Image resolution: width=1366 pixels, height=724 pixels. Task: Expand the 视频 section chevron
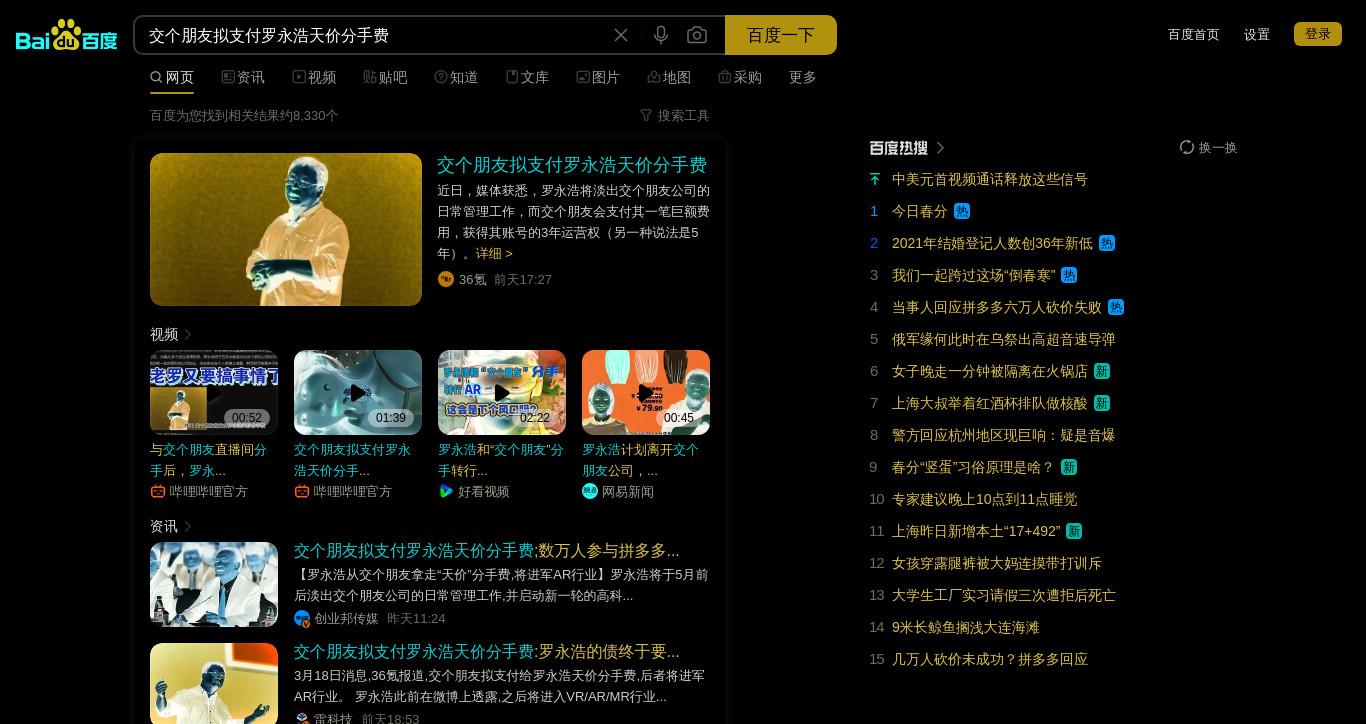(188, 334)
